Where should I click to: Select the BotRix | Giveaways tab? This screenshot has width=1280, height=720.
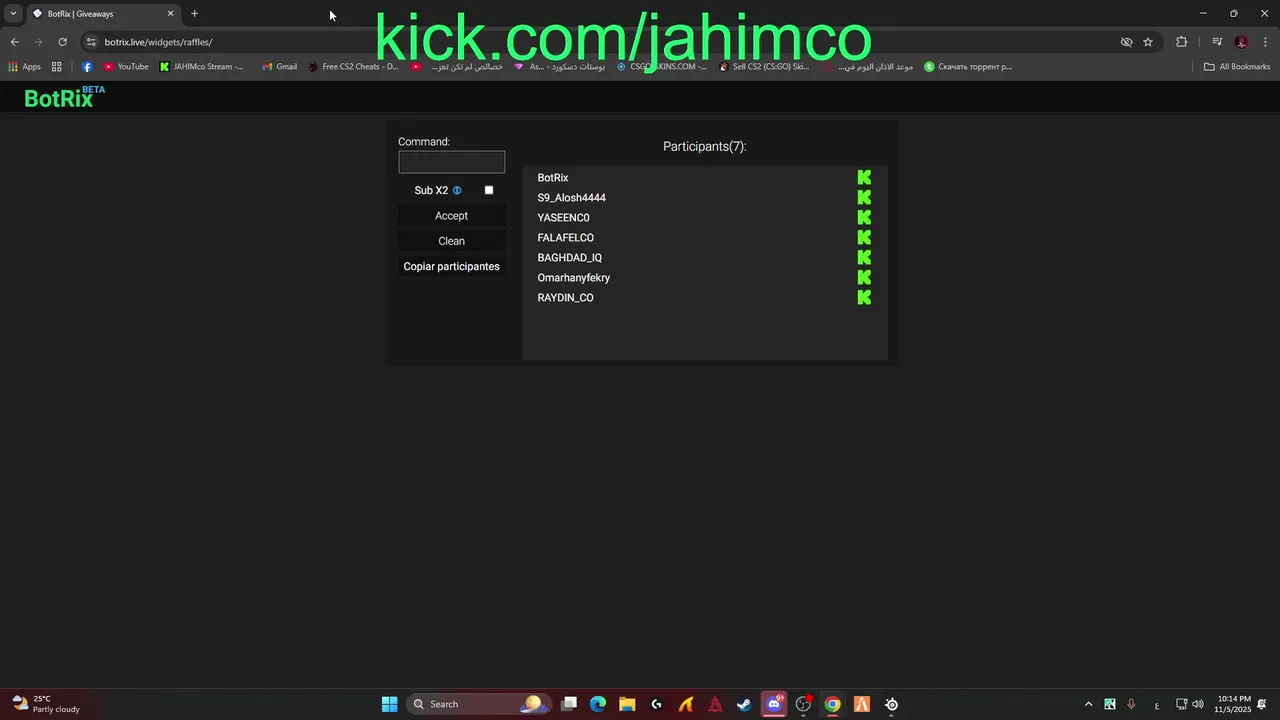[x=102, y=14]
